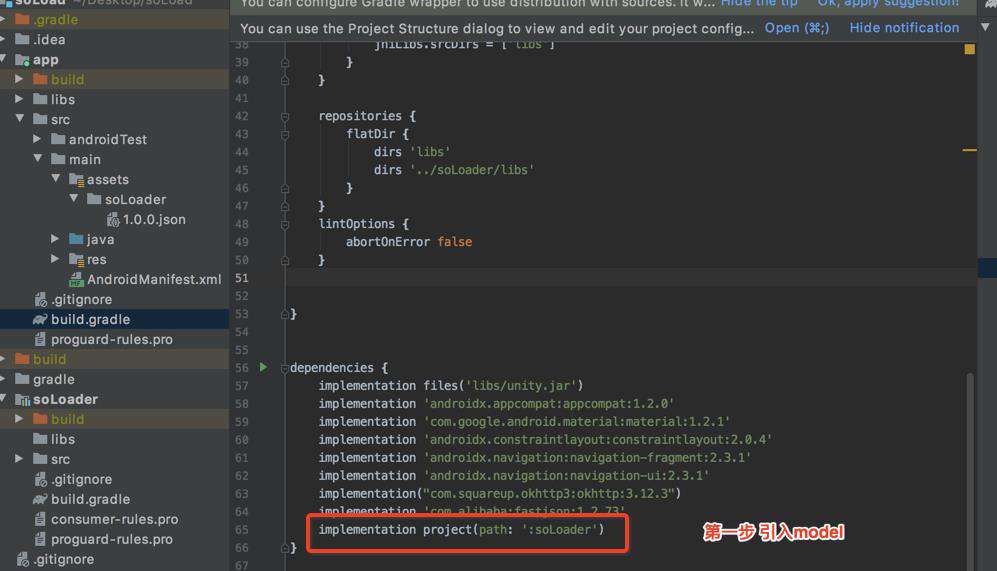This screenshot has width=997, height=571.
Task: Expand the java folder
Action: [x=55, y=238]
